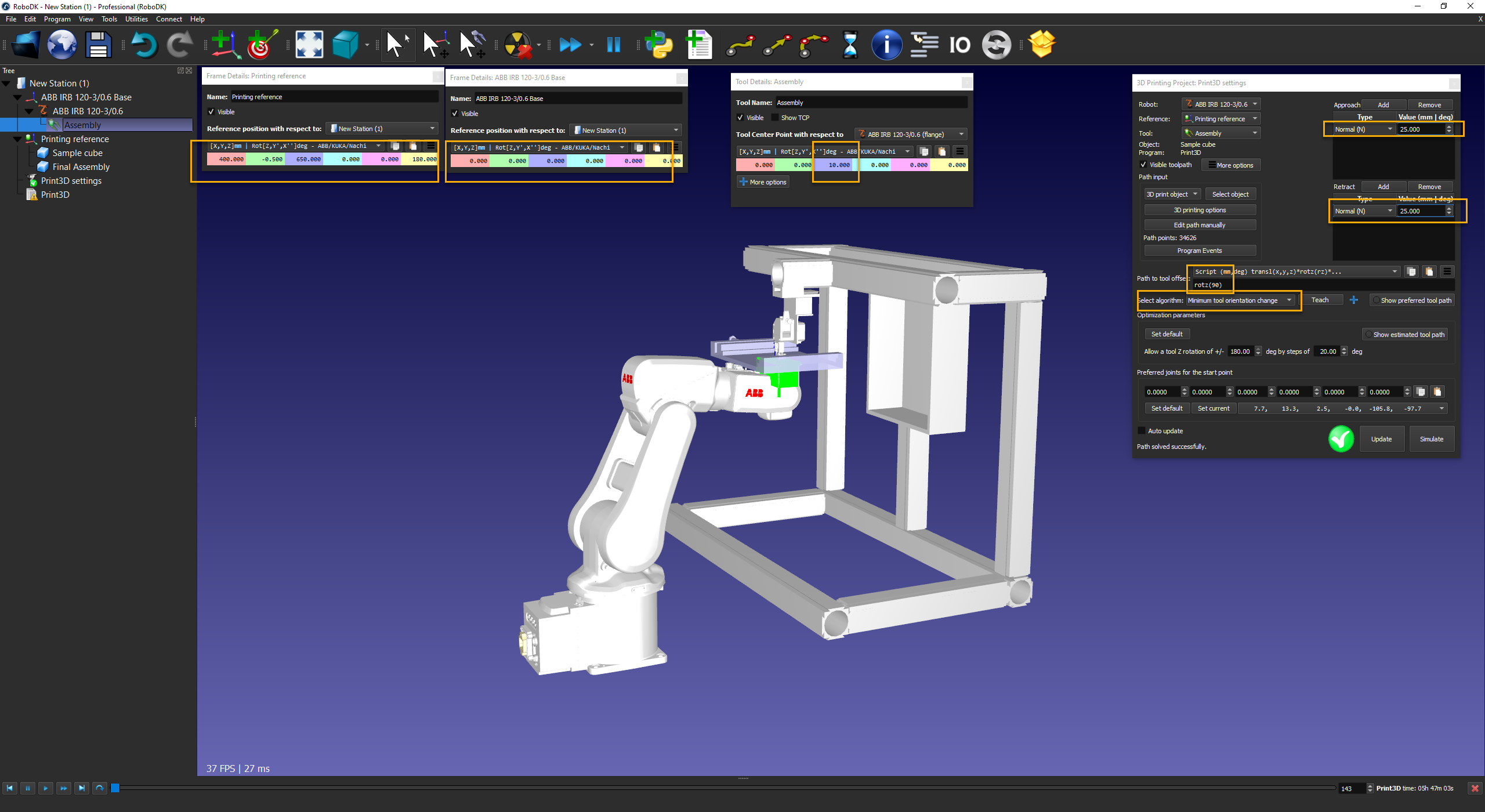This screenshot has width=1485, height=812.
Task: Toggle Visible in Printing reference frame
Action: coord(211,112)
